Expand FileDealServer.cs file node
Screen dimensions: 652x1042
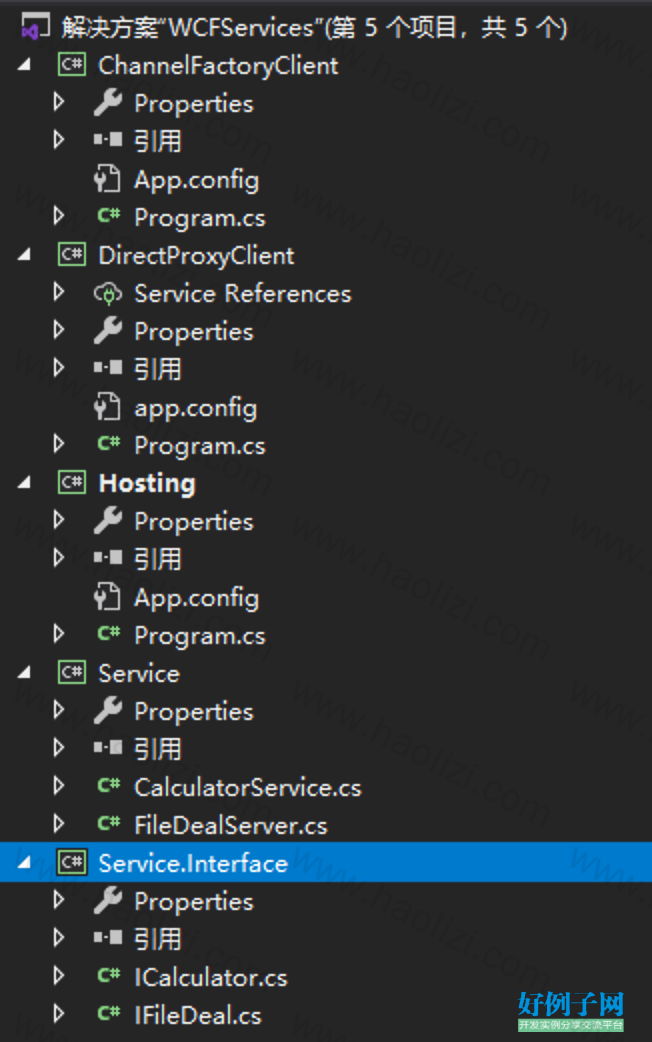click(x=59, y=824)
